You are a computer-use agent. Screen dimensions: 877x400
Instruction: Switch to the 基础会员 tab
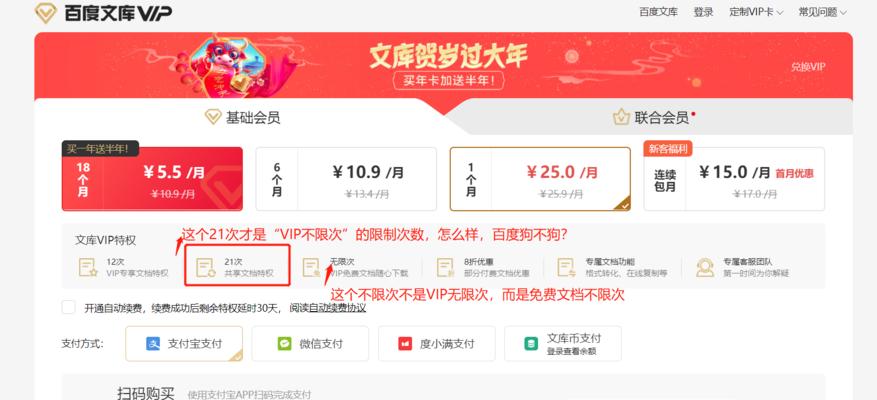point(242,117)
